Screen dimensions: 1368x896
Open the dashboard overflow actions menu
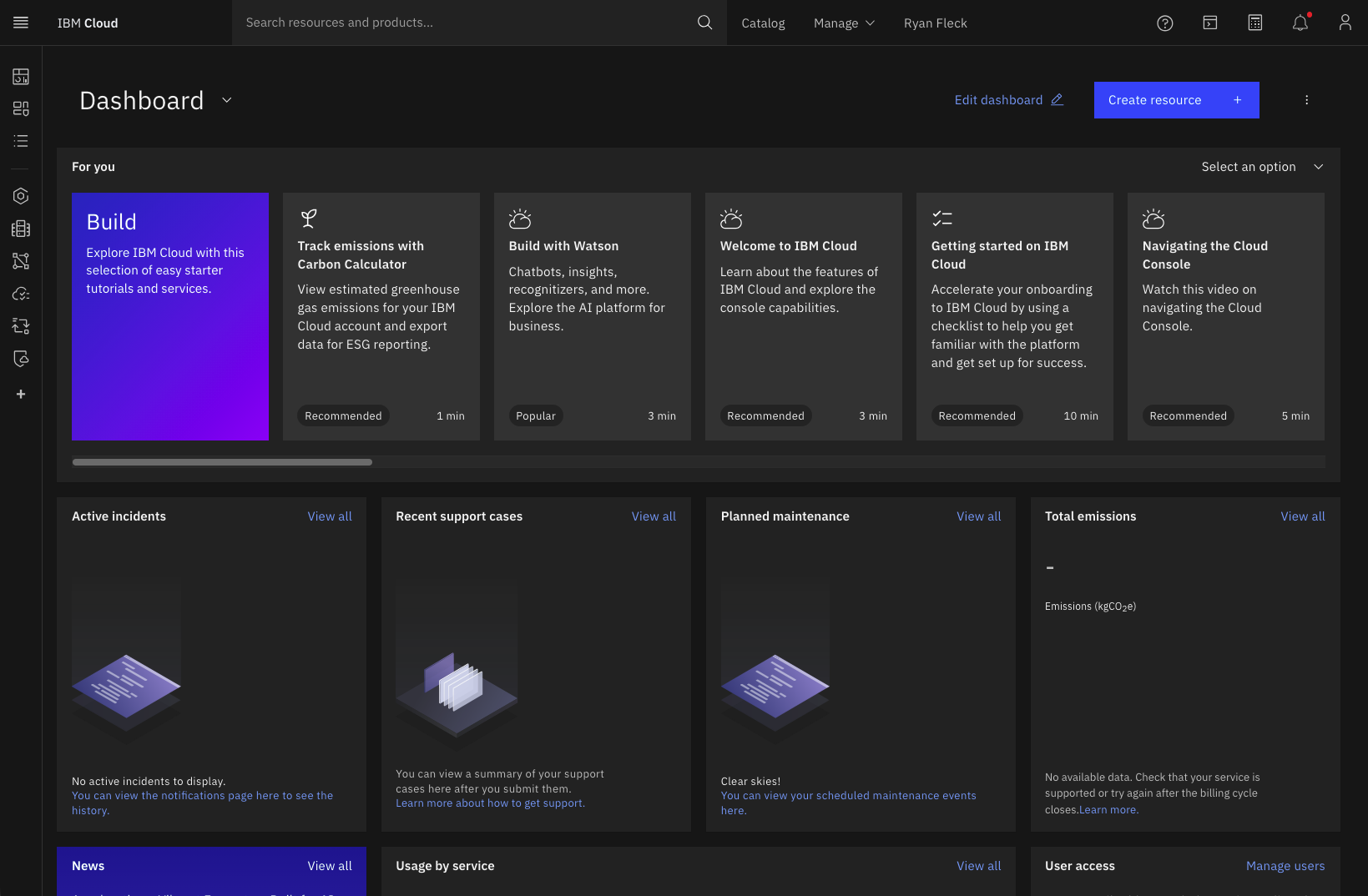1306,100
